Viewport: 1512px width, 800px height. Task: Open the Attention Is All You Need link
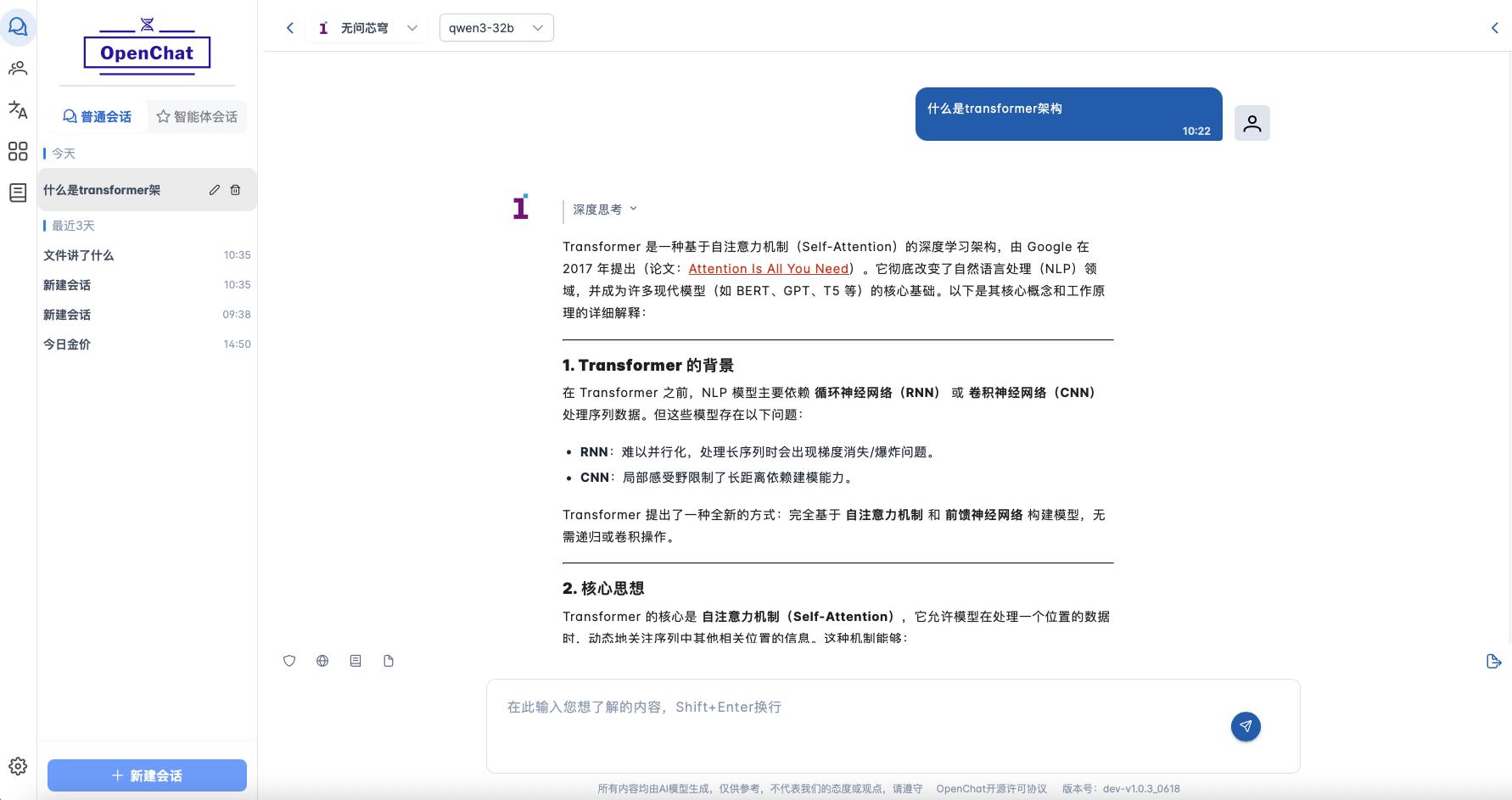click(x=769, y=269)
